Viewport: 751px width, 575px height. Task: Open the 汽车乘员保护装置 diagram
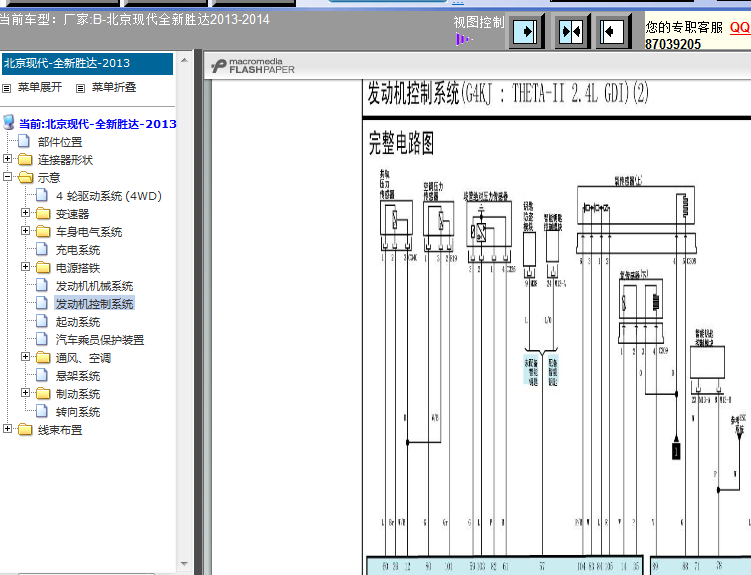pyautogui.click(x=100, y=340)
